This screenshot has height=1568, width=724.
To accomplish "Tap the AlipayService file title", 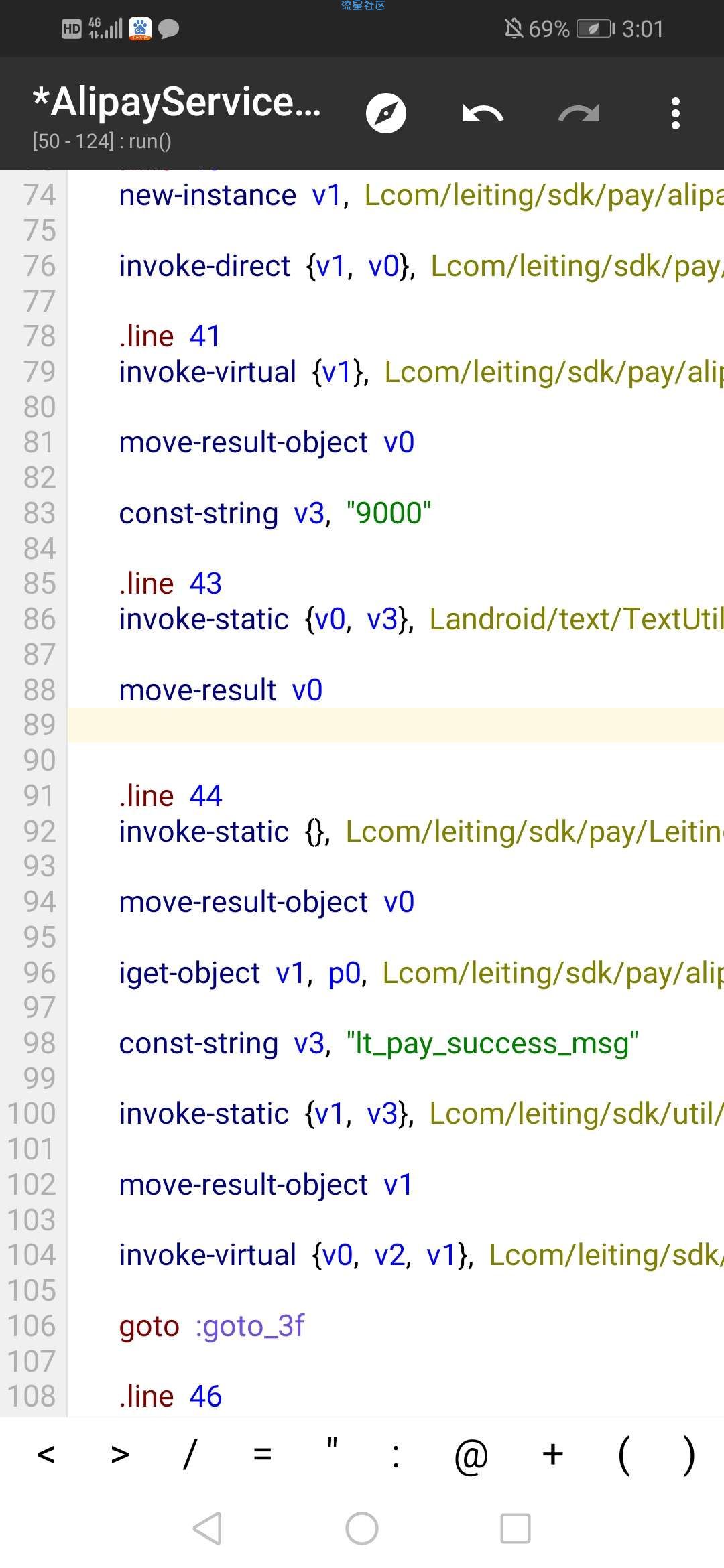I will tap(177, 102).
